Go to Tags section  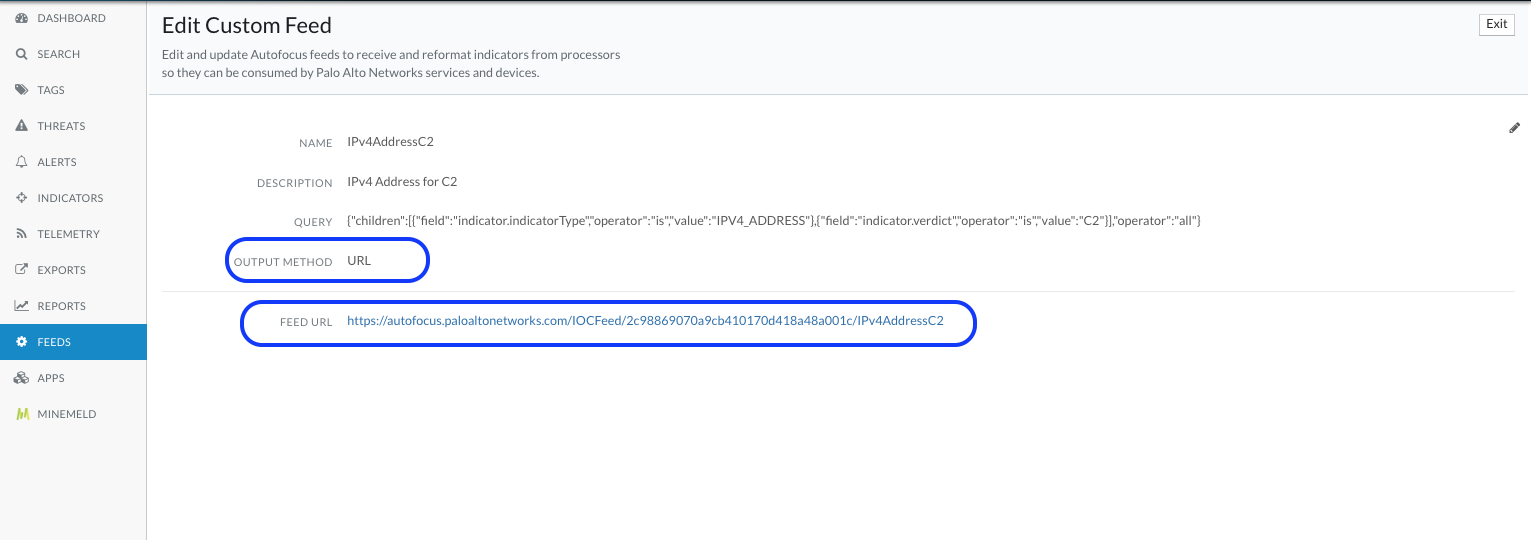73,90
